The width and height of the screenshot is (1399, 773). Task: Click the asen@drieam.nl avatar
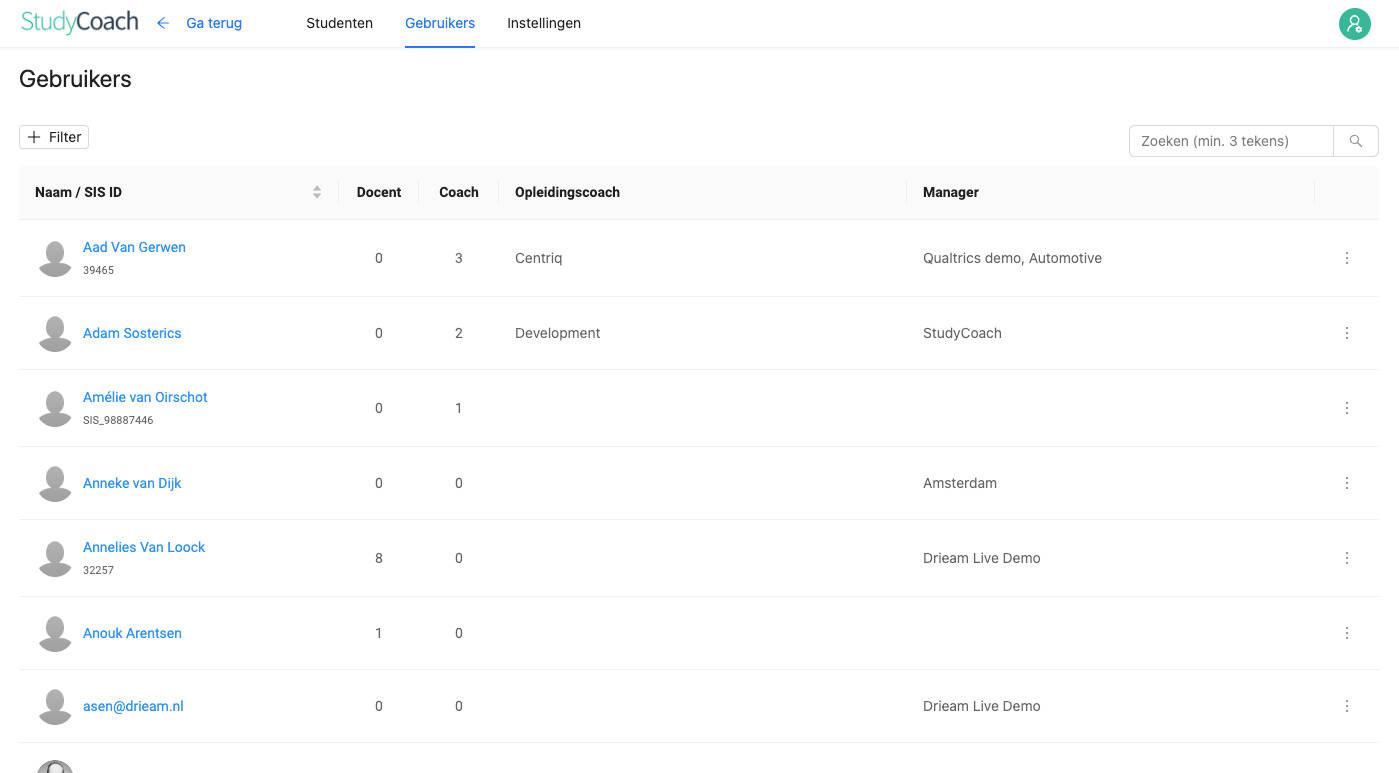point(55,706)
